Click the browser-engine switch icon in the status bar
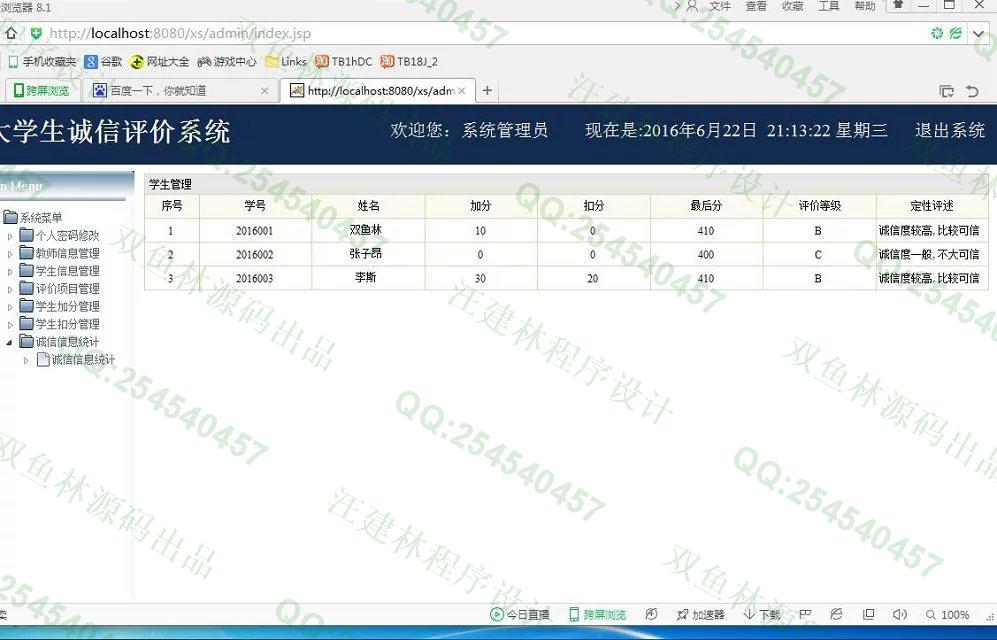This screenshot has width=997, height=640. (836, 614)
